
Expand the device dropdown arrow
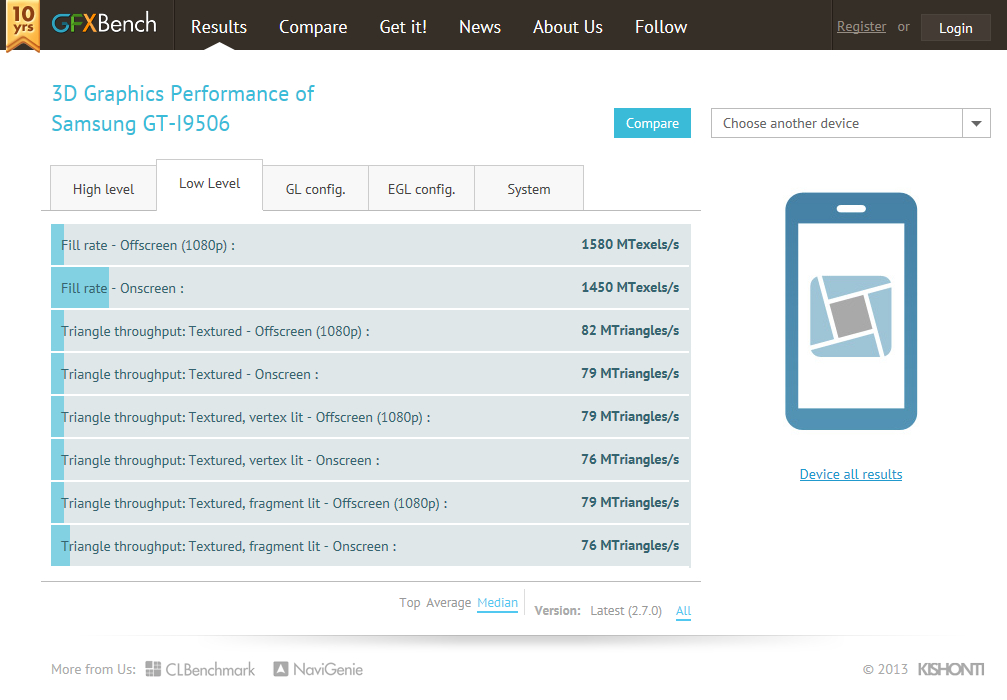[976, 123]
